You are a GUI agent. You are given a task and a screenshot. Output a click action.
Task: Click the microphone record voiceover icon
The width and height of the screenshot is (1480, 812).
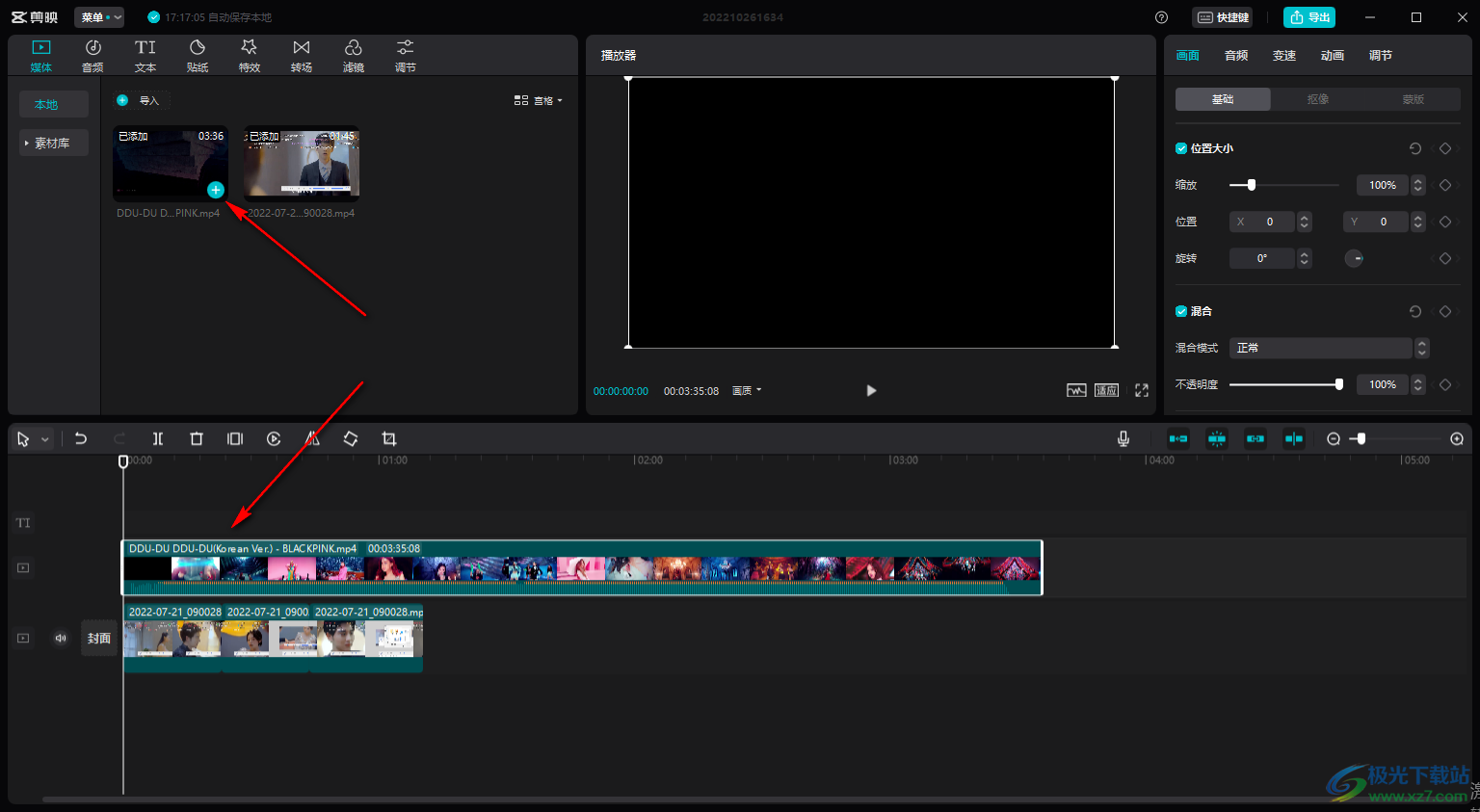1123,438
